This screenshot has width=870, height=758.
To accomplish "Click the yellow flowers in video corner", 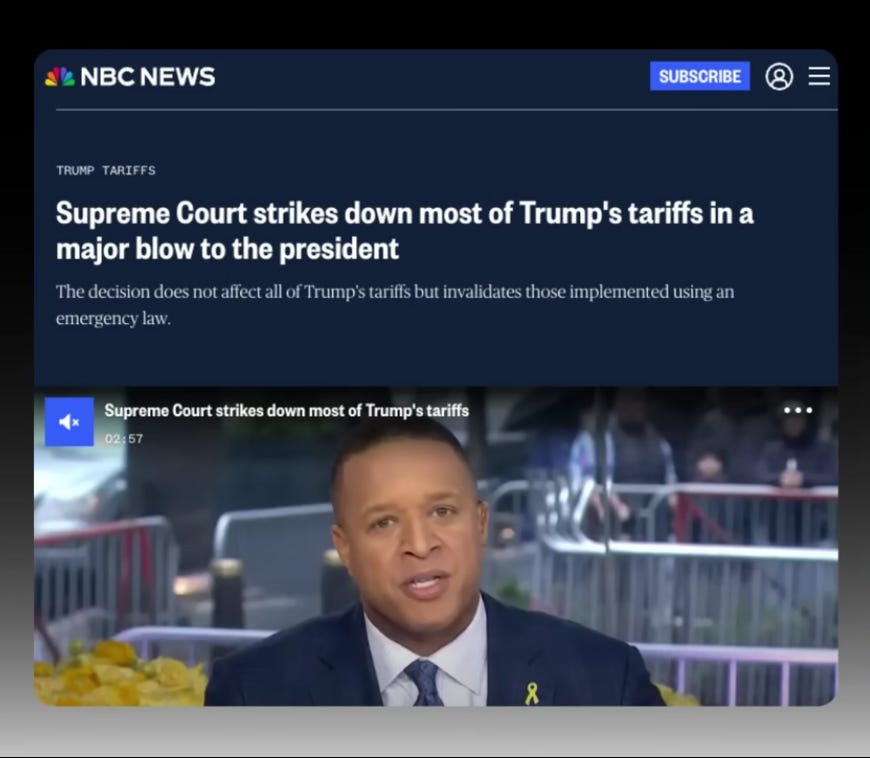I will 117,674.
